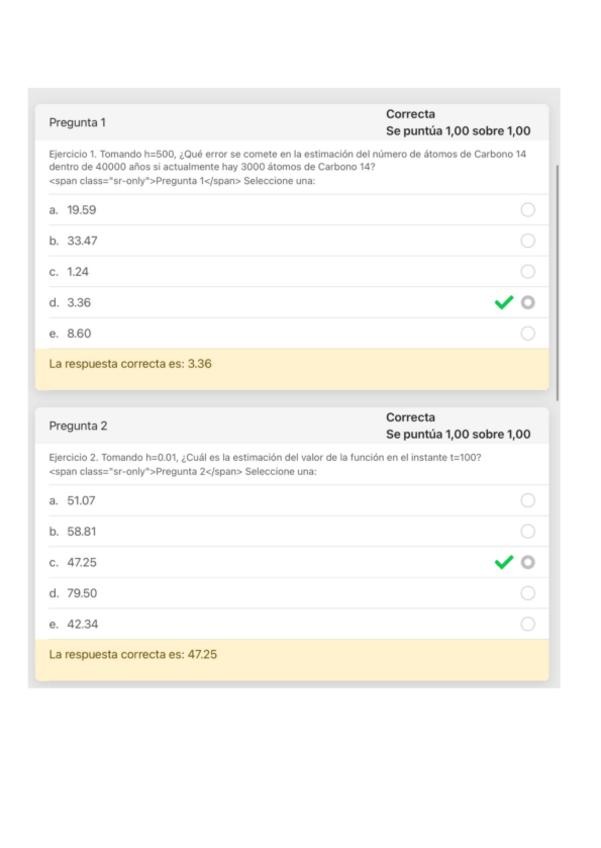This screenshot has height=848, width=601.
Task: Click green checkmark beside answer 47.25
Action: click(x=504, y=563)
